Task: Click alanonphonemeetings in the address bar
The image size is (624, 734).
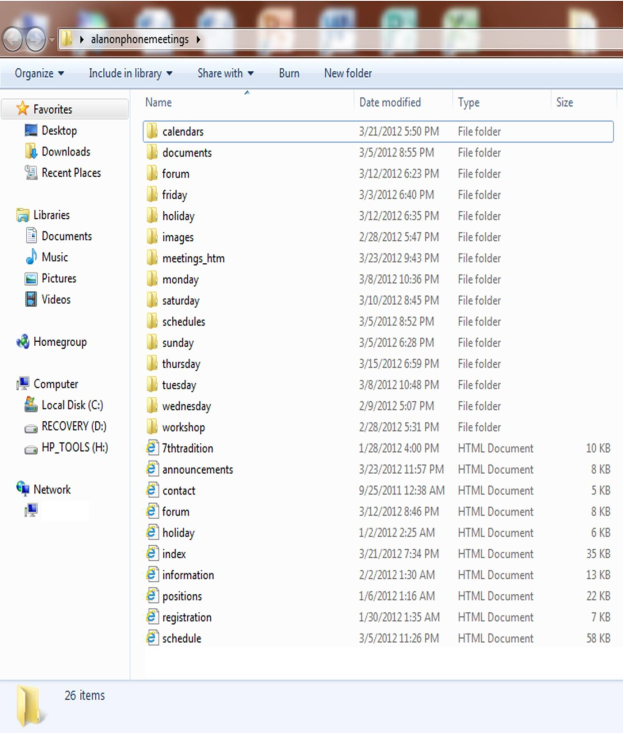Action: tap(139, 39)
